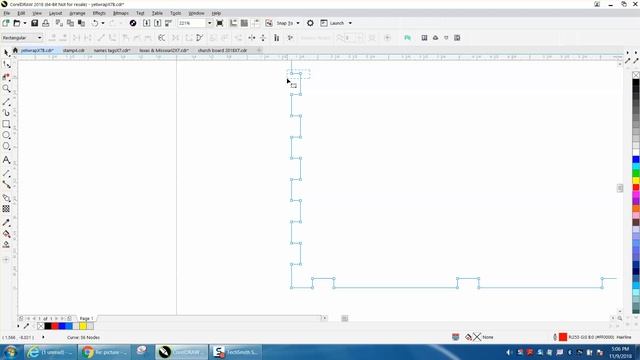Select the Transparency checkerboard tool
Screen dimensions: 640x360
(x=6, y=209)
